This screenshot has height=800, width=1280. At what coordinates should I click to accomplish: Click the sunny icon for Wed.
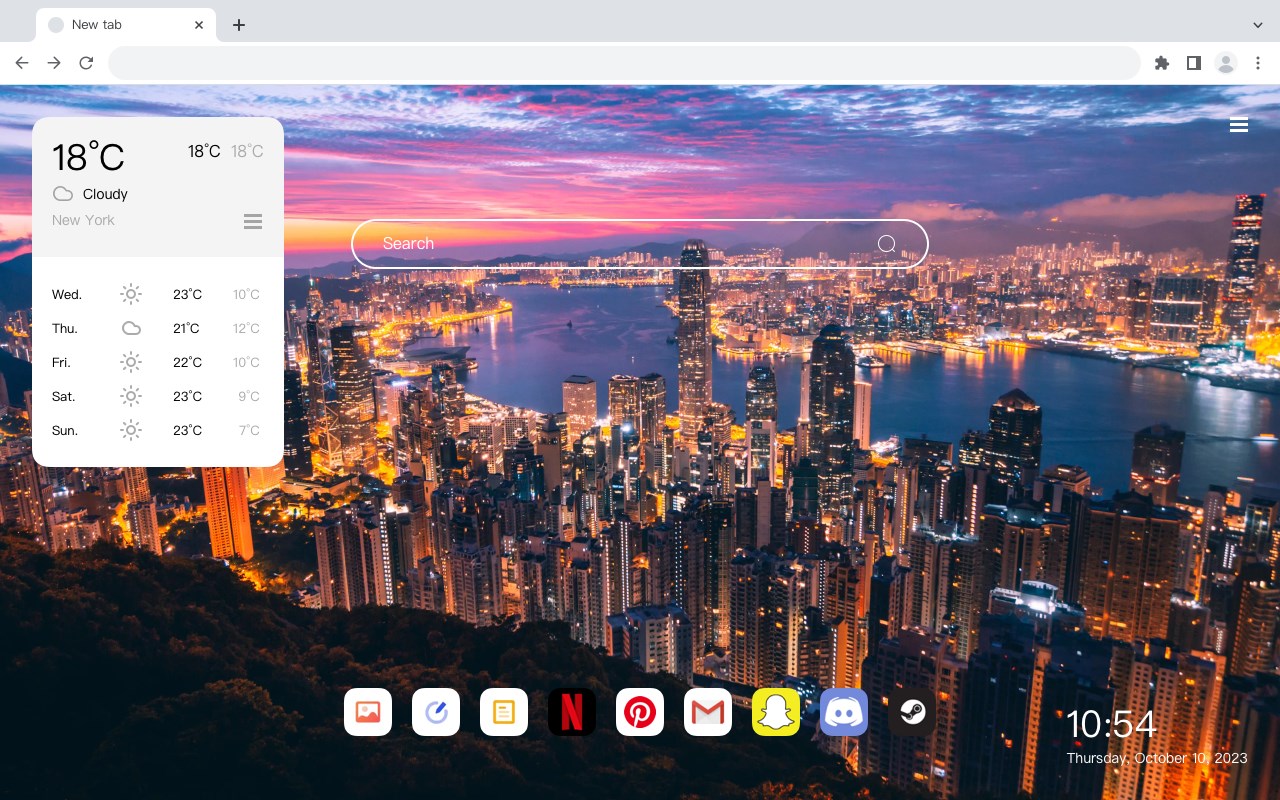click(x=131, y=294)
